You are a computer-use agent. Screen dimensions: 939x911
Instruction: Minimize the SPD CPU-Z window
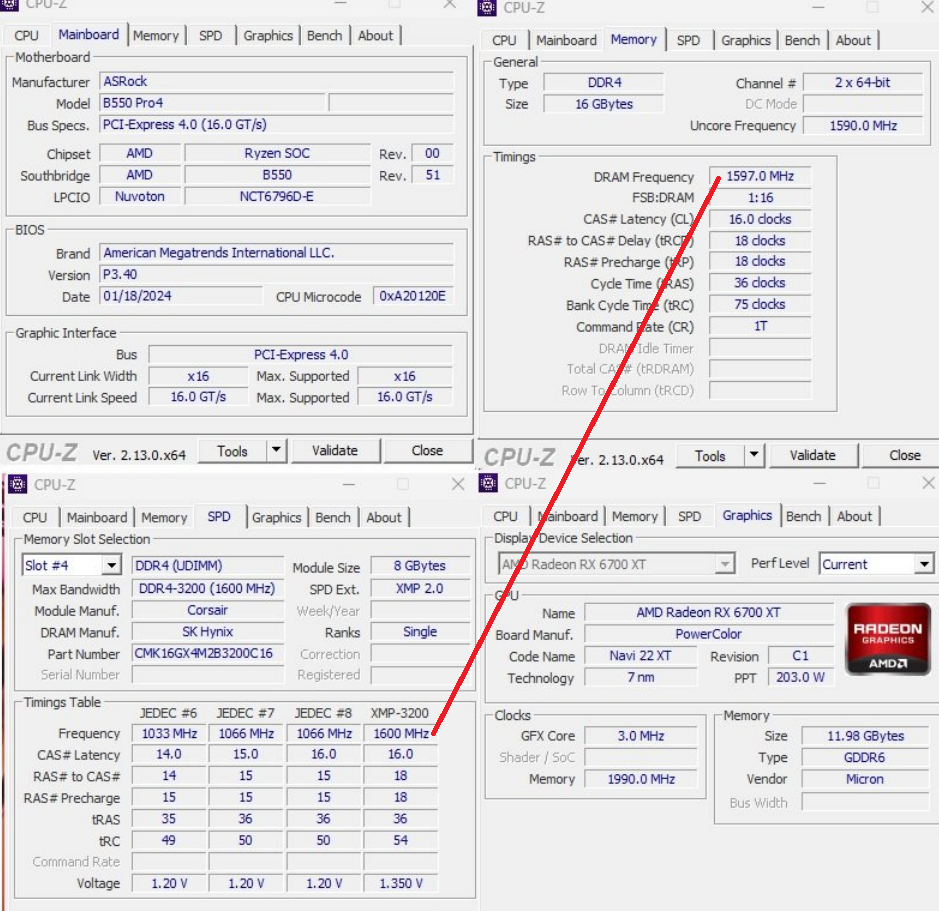[x=349, y=483]
